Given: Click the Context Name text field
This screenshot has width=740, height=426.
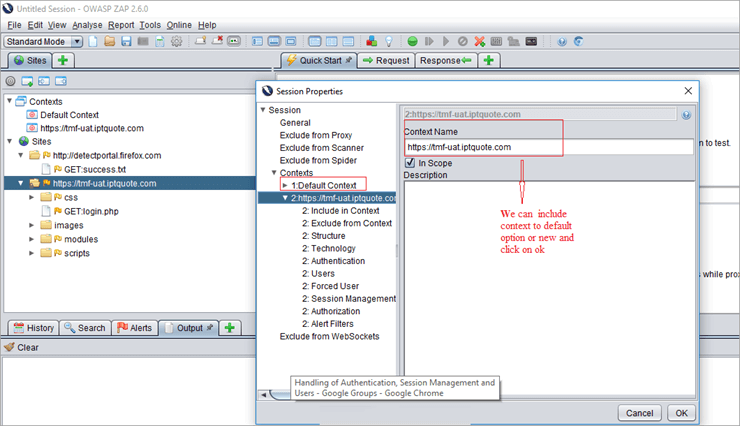Looking at the screenshot, I should [548, 147].
